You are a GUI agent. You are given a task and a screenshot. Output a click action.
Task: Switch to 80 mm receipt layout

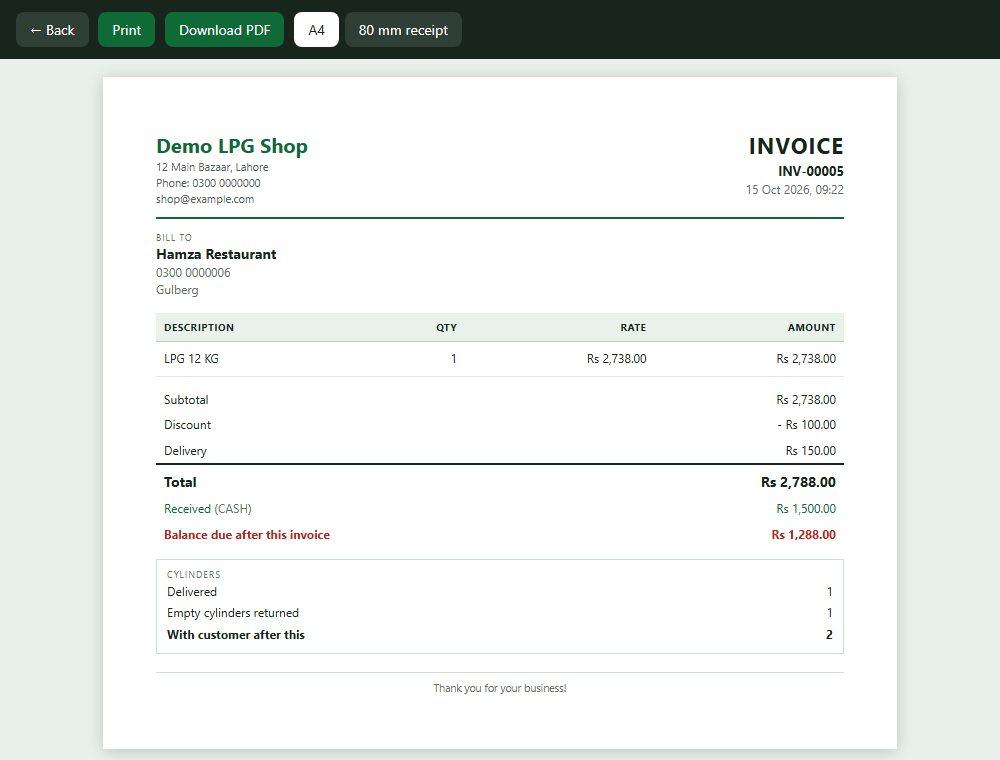pyautogui.click(x=403, y=30)
